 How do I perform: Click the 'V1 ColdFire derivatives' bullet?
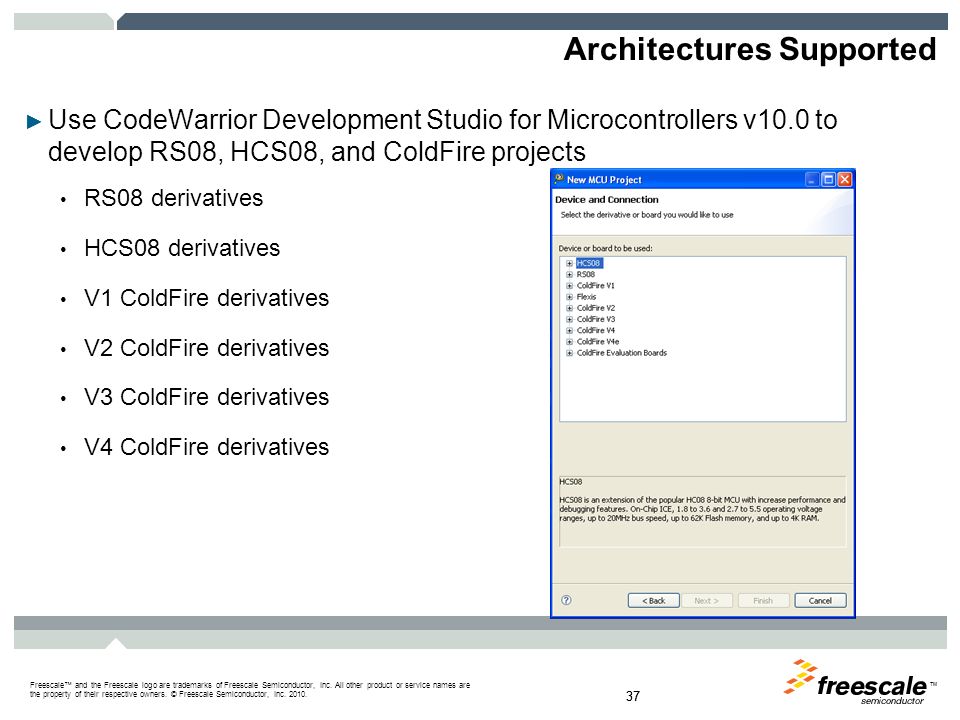click(207, 298)
